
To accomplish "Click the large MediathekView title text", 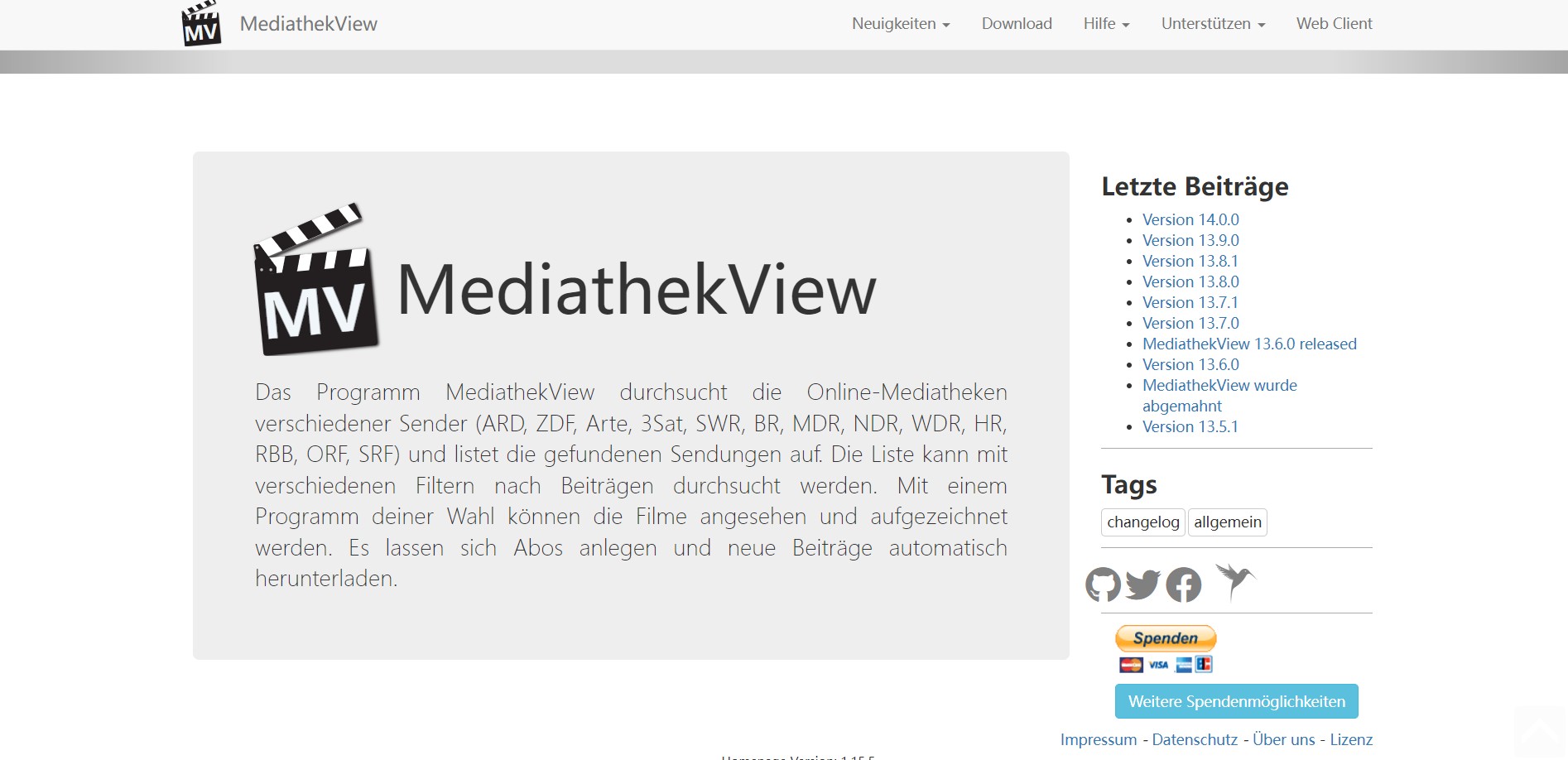I will tap(637, 289).
